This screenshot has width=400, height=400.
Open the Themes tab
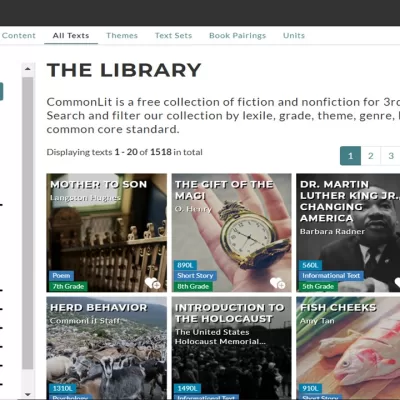[122, 36]
